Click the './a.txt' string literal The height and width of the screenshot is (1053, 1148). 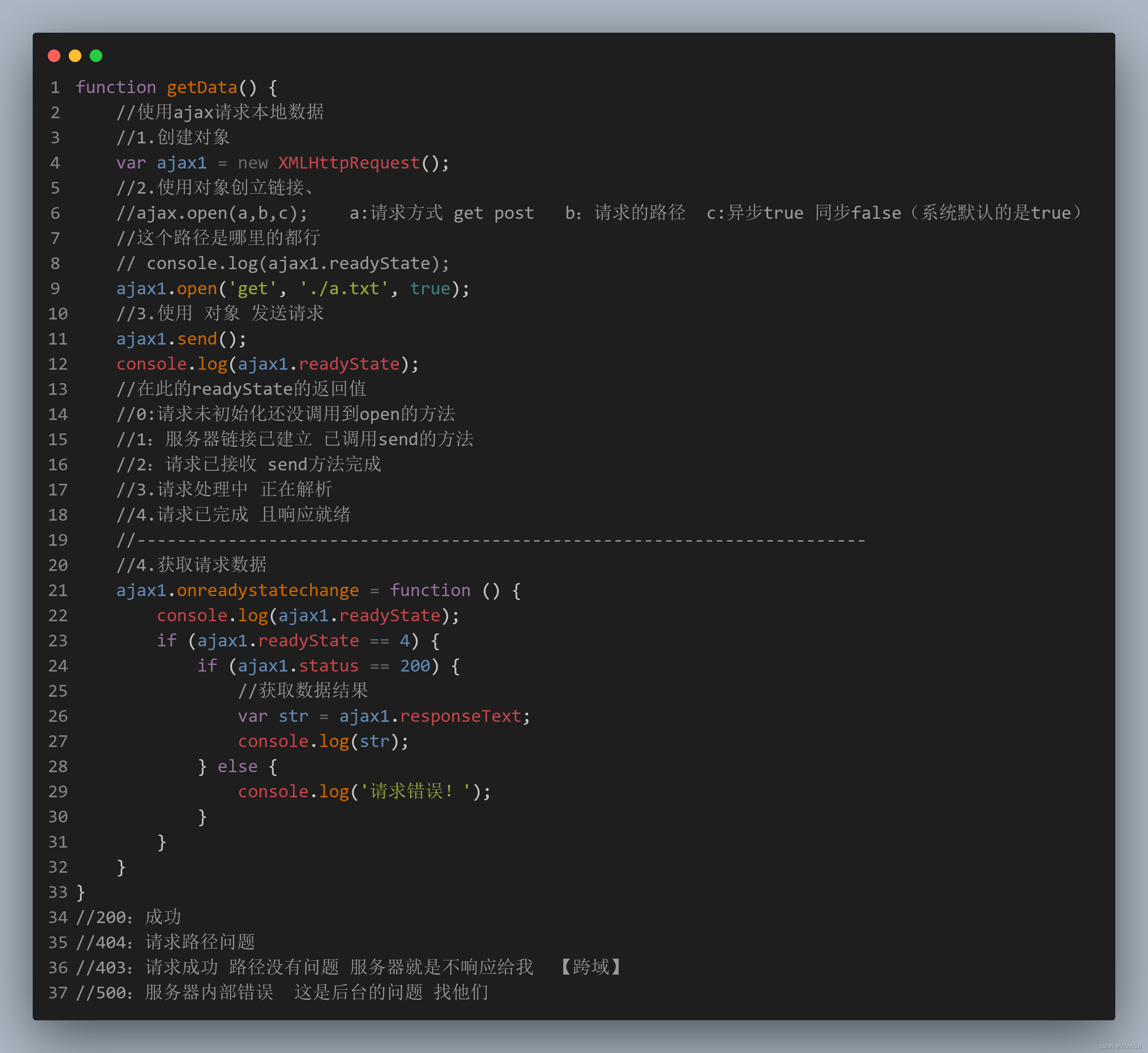pos(344,288)
